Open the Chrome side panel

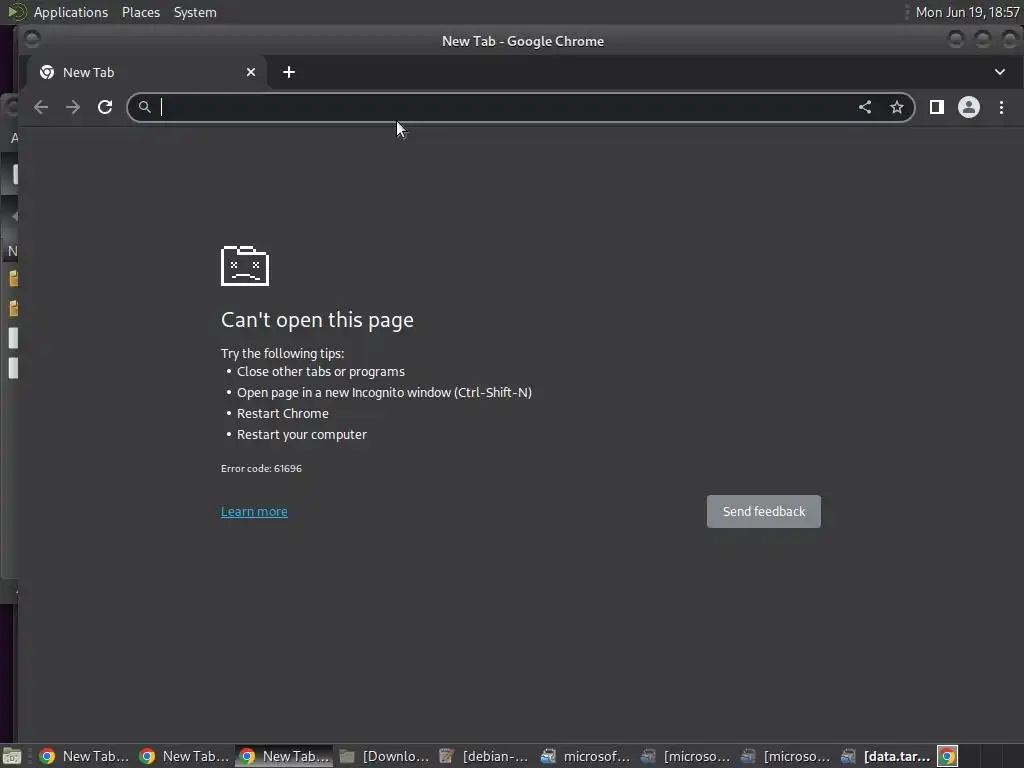936,107
